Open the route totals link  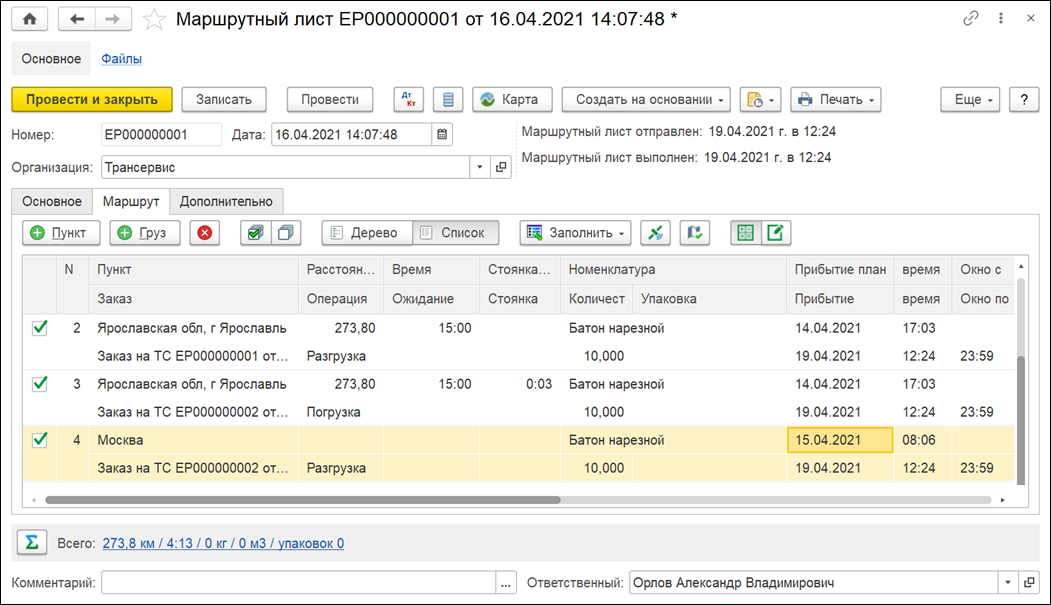[x=223, y=543]
